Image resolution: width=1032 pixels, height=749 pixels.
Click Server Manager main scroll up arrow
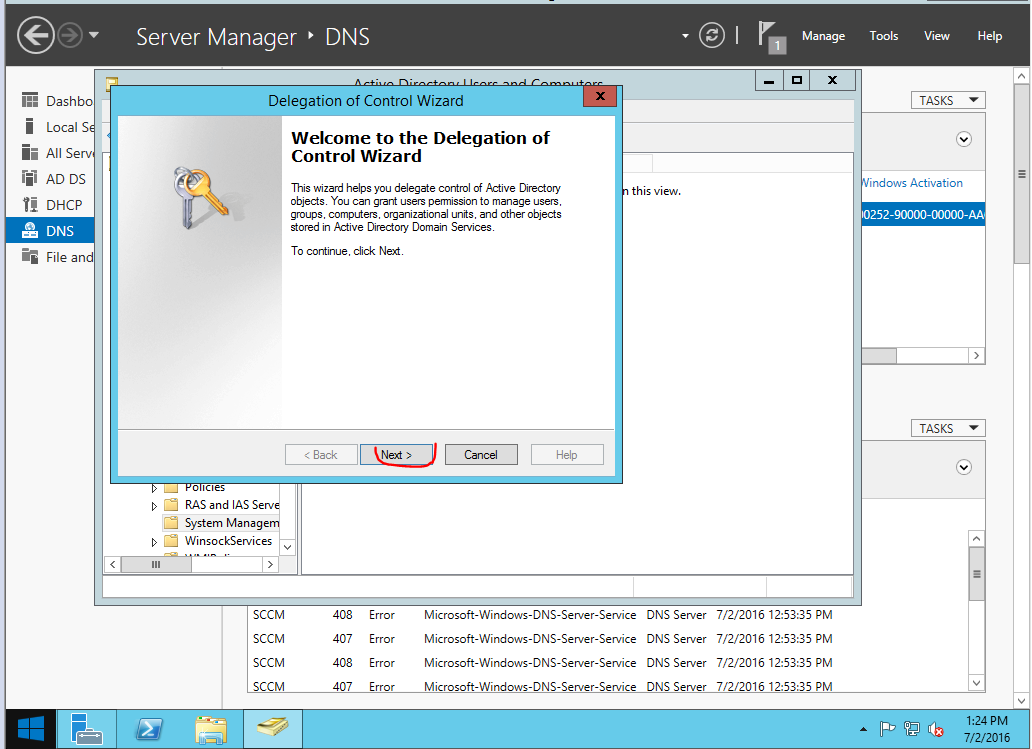[x=1021, y=76]
